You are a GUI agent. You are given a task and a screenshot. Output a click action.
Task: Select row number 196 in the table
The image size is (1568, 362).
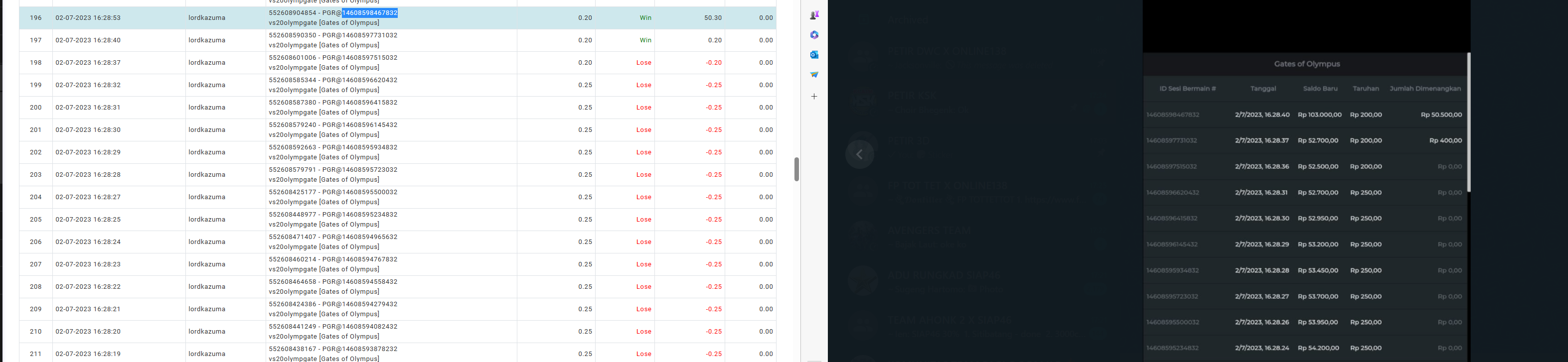point(36,18)
